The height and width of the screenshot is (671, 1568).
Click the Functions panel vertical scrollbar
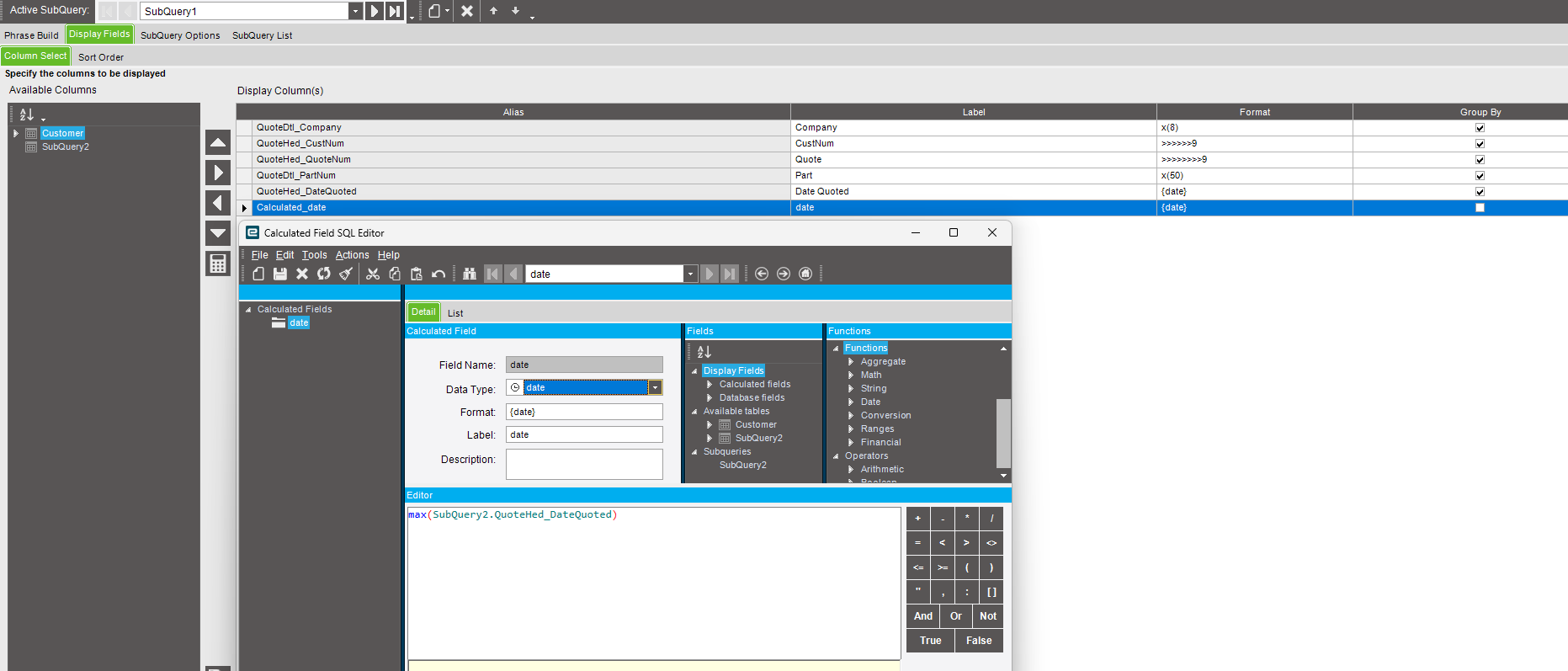pyautogui.click(x=1003, y=433)
